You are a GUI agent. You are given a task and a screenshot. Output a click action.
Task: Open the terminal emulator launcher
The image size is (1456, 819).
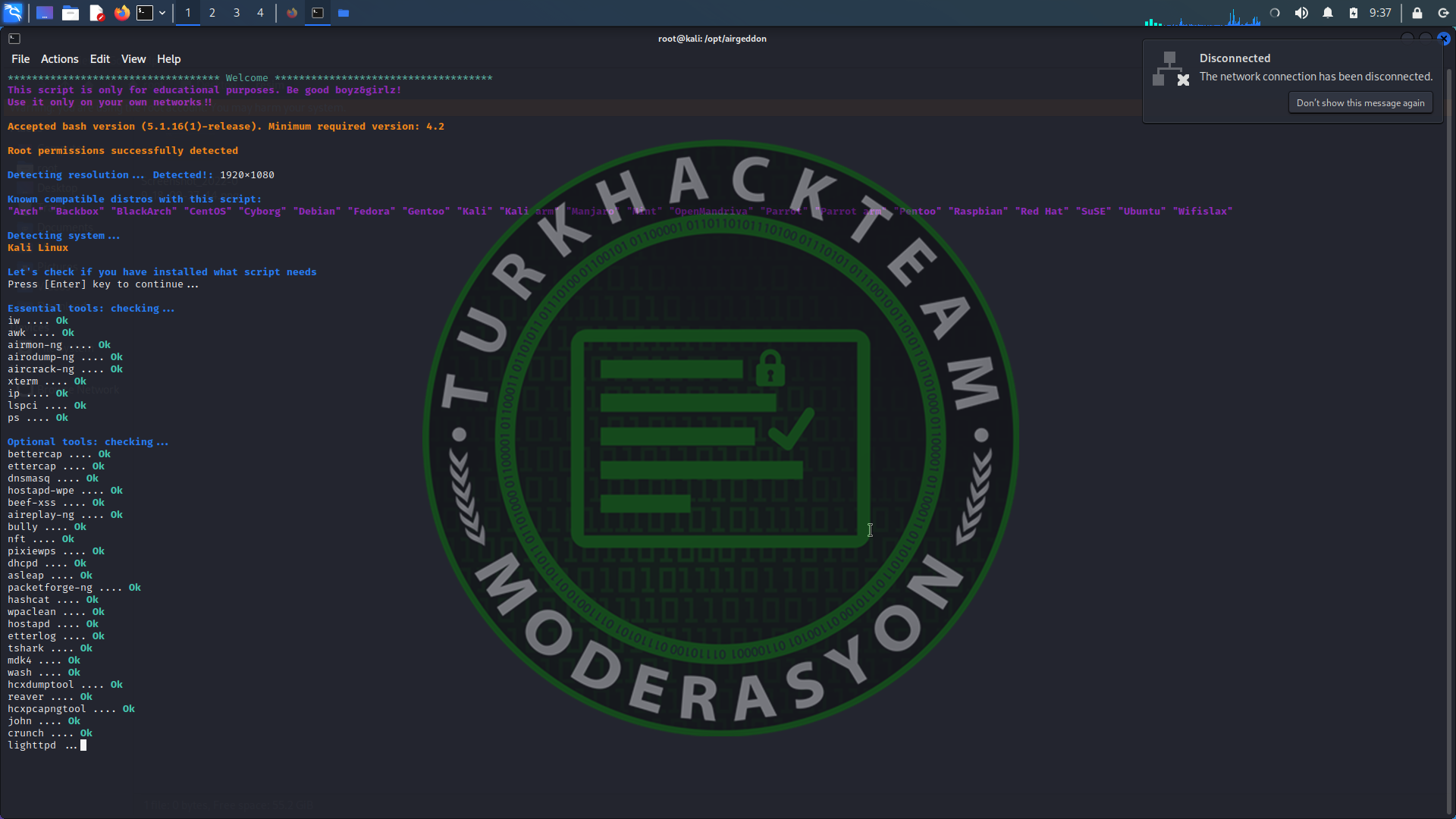click(145, 13)
